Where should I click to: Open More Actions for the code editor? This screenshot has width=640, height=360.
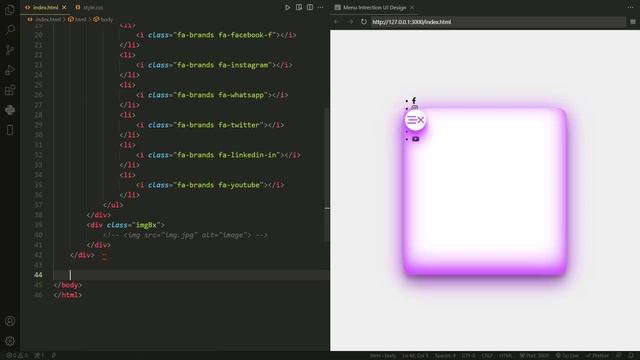[321, 7]
